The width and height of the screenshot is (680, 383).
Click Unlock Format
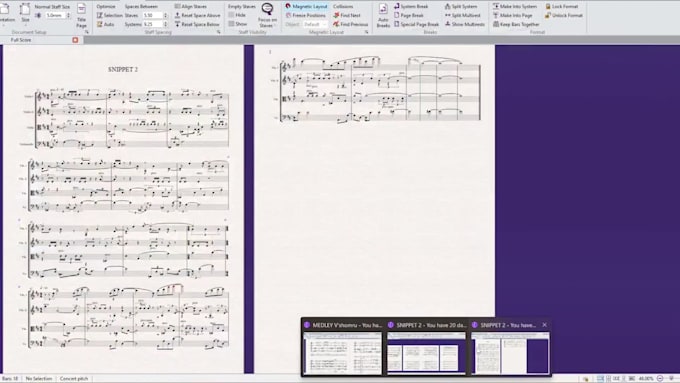click(564, 15)
